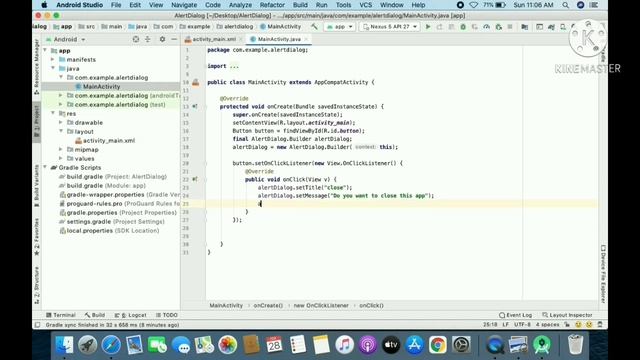Click the onCreate() breadcrumb below the editor
The height and width of the screenshot is (360, 640).
[x=268, y=305]
